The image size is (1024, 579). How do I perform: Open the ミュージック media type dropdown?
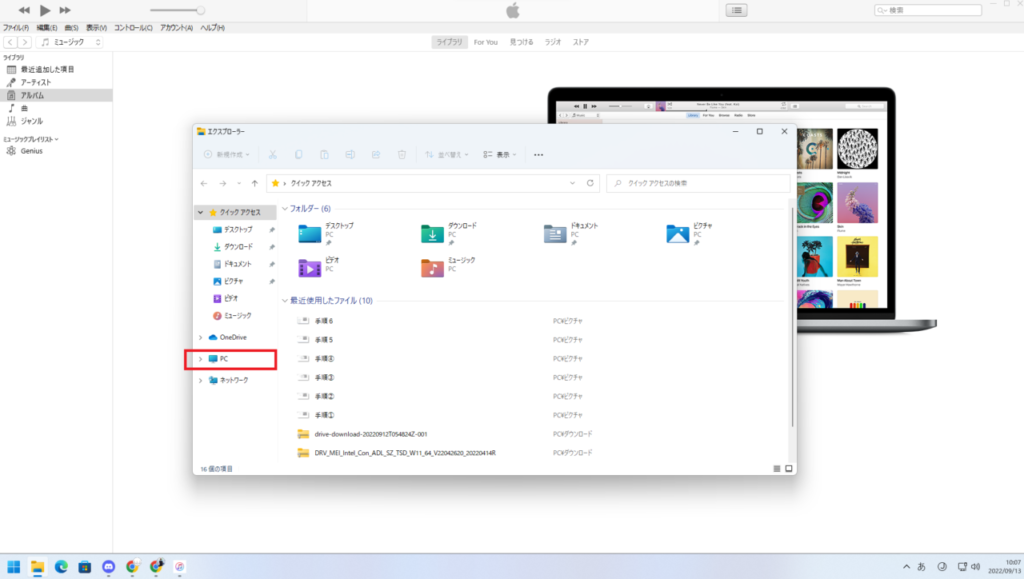coord(71,42)
